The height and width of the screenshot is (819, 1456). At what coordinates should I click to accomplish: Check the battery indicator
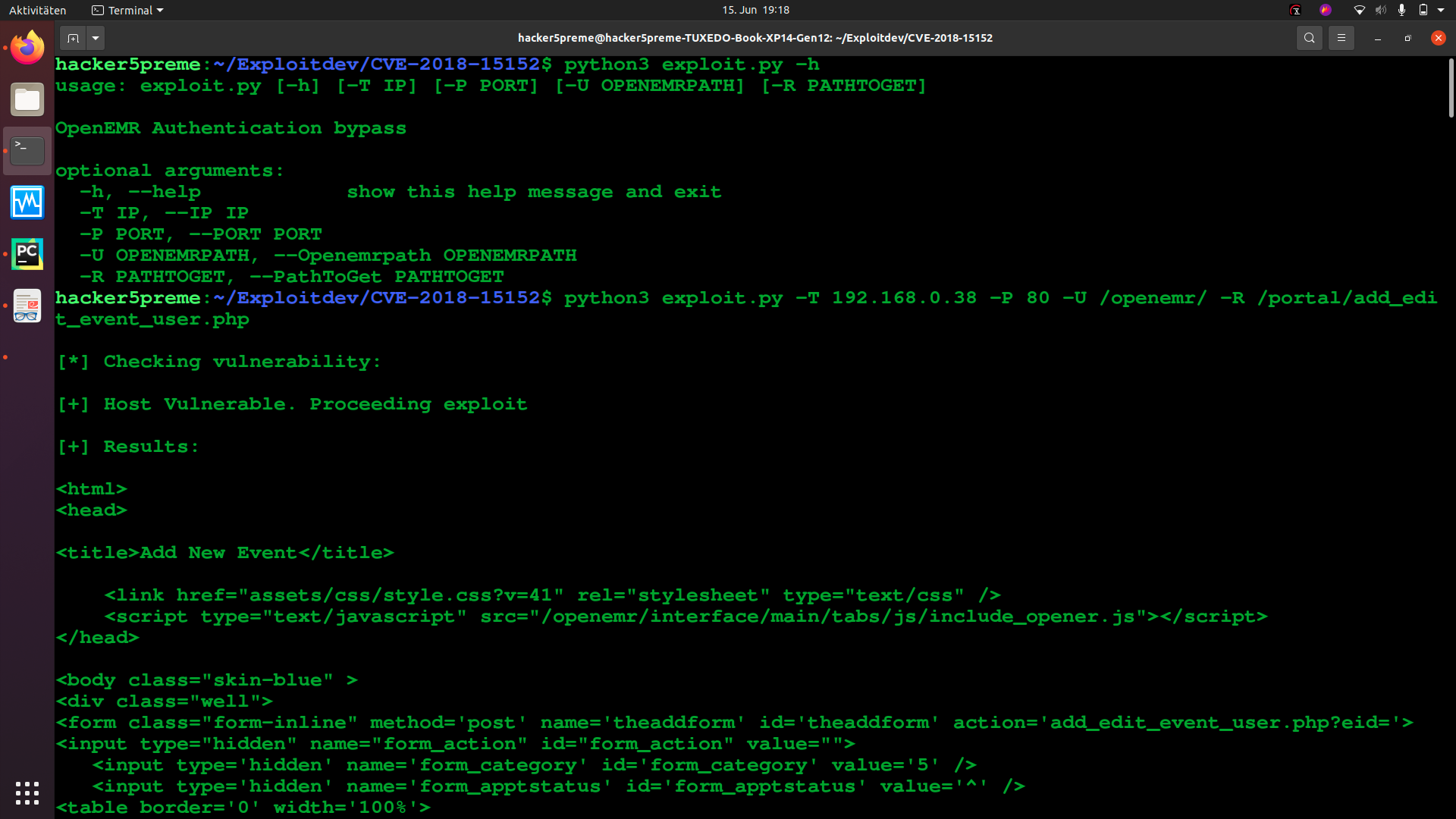tap(1423, 10)
